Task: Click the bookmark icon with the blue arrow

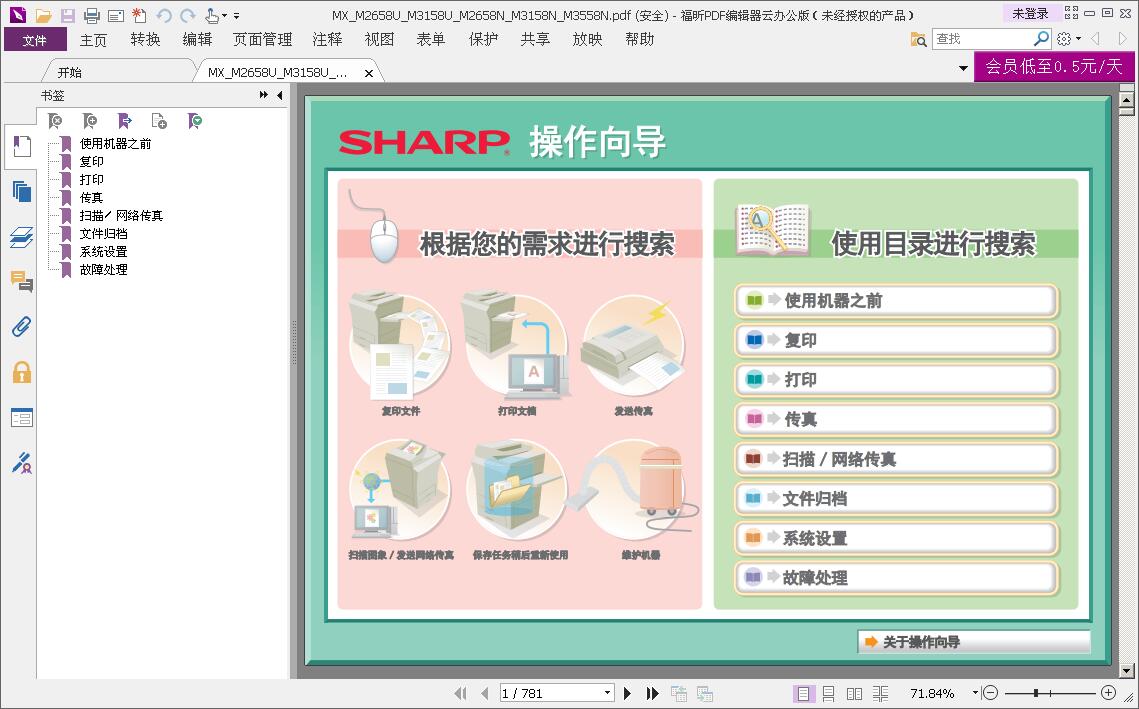Action: pos(125,121)
